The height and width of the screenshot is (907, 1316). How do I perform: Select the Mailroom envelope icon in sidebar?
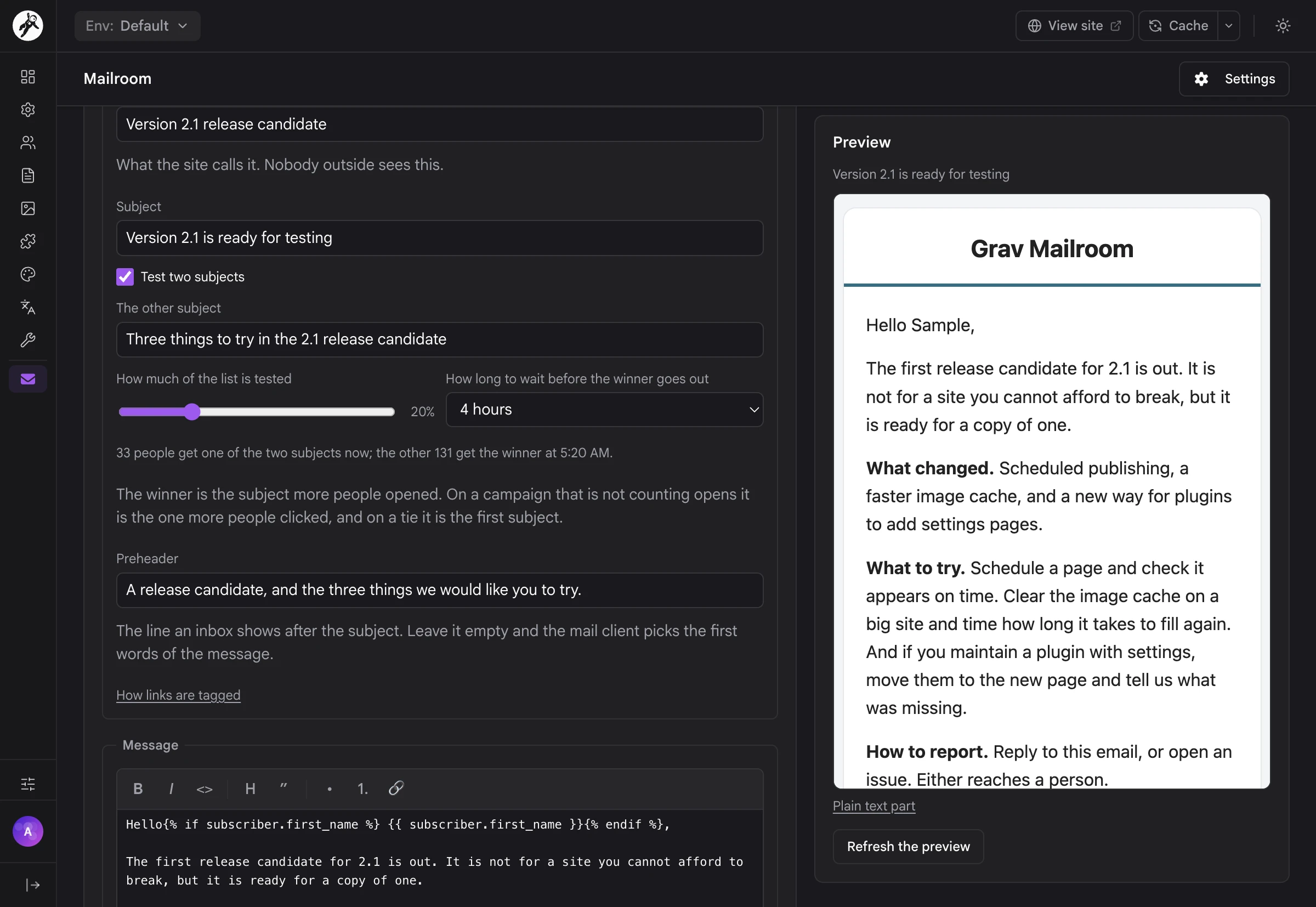pos(28,379)
